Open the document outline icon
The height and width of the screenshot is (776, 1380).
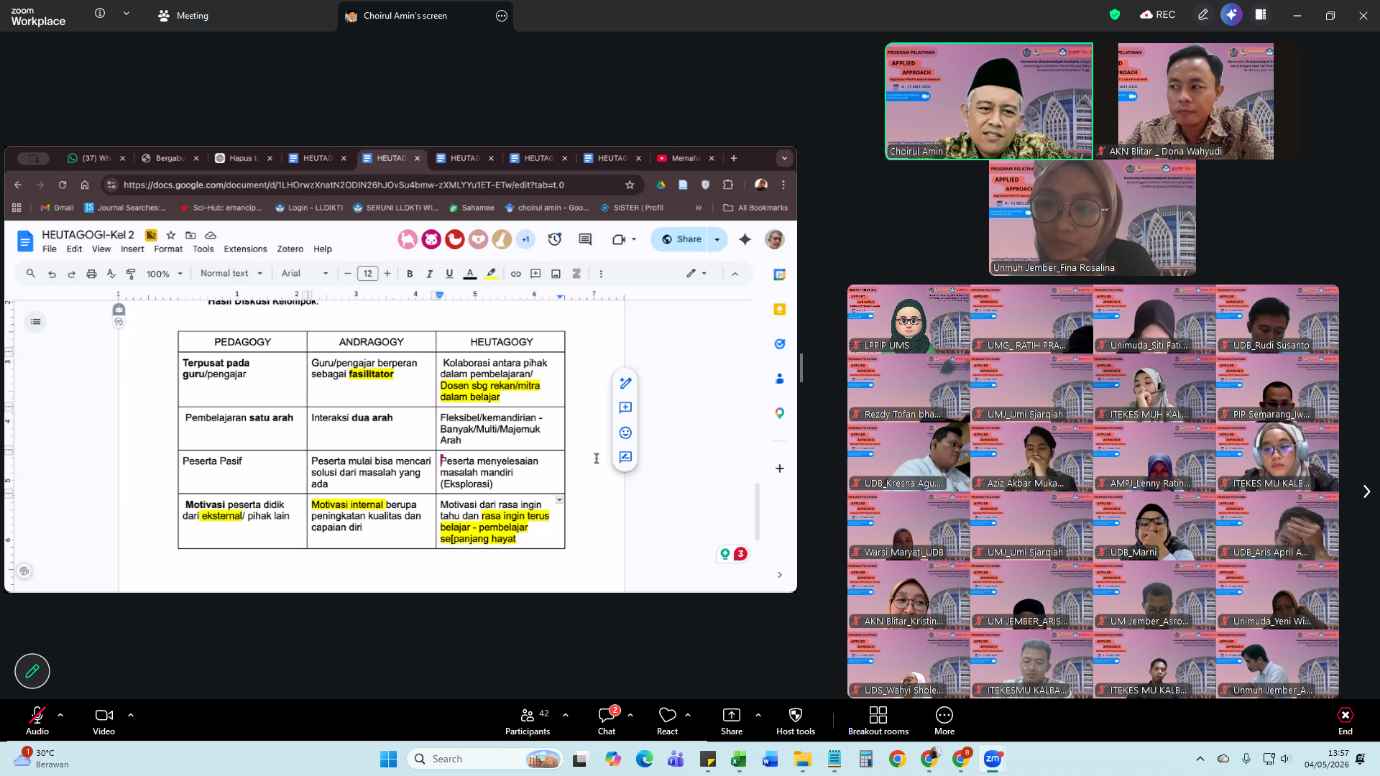pyautogui.click(x=35, y=321)
